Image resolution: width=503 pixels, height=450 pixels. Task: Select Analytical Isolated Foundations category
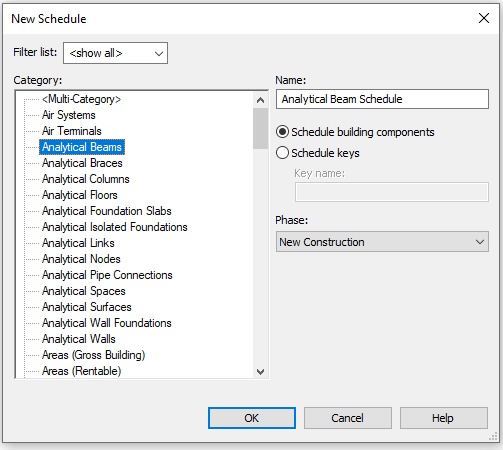(x=115, y=227)
